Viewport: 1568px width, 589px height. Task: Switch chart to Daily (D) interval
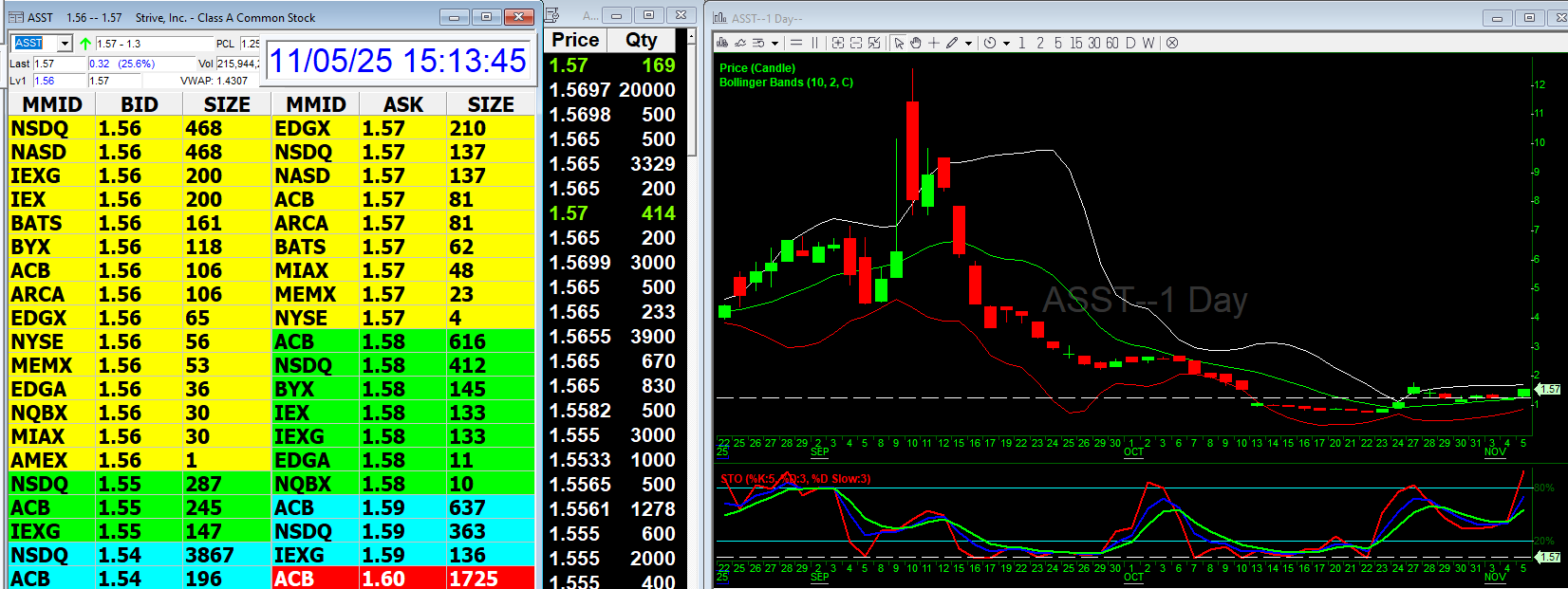point(1130,43)
